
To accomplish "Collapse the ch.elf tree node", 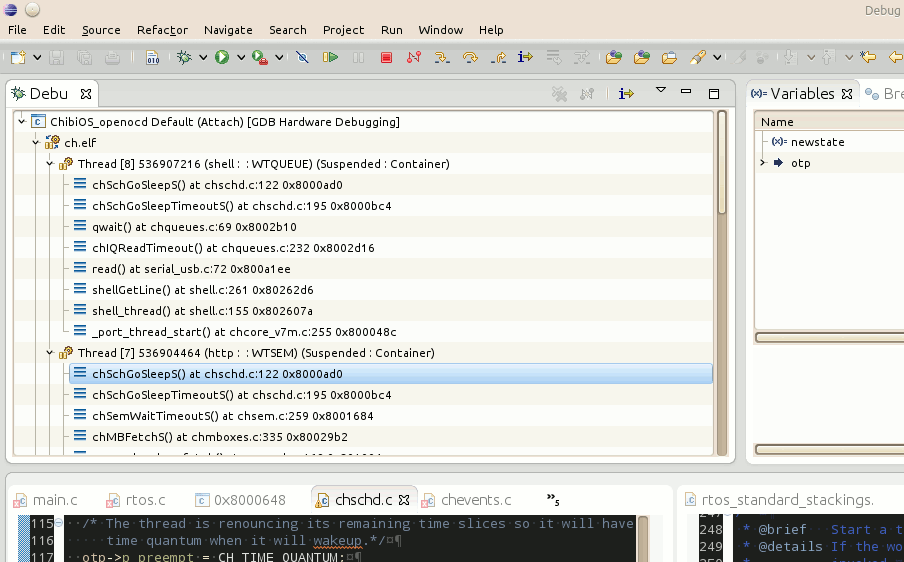I will point(36,142).
